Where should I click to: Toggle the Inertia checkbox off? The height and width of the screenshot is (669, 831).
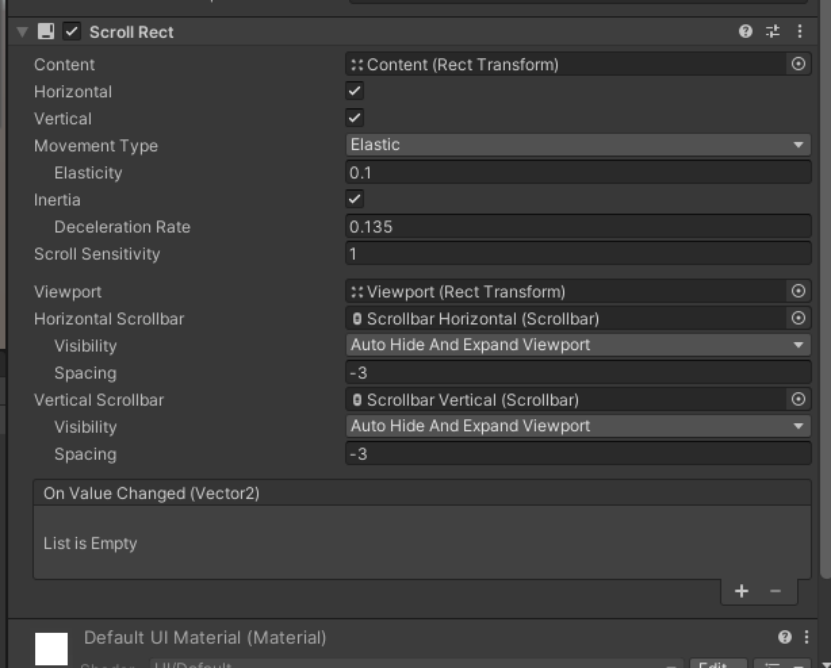click(354, 199)
